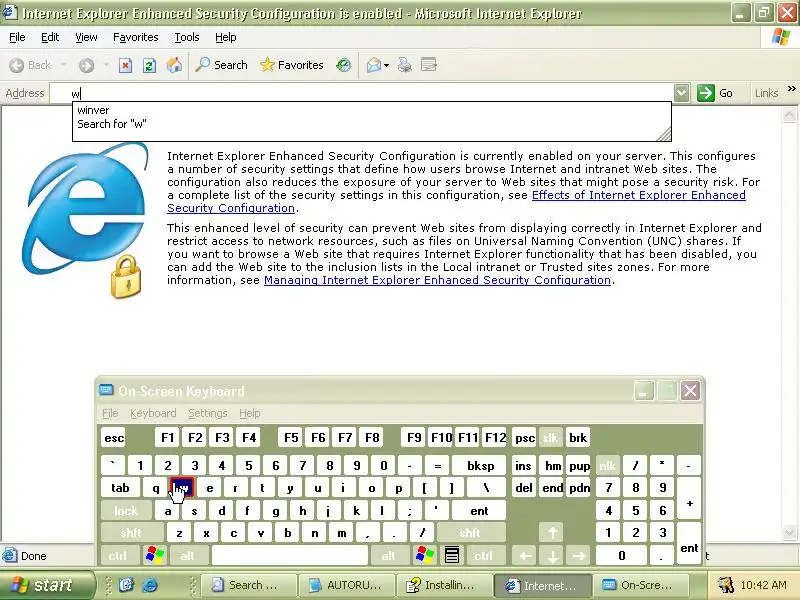
Task: Click the del key on keyboard
Action: point(524,488)
